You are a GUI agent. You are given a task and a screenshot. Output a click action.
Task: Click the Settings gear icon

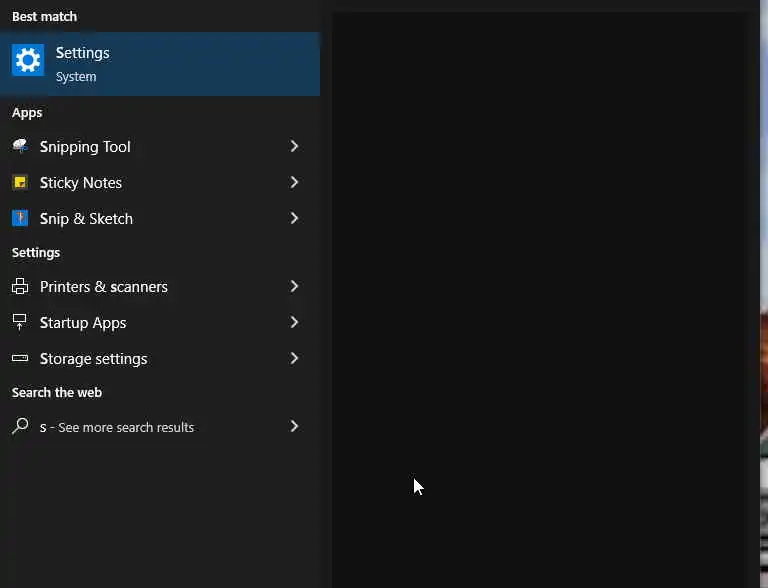coord(28,61)
